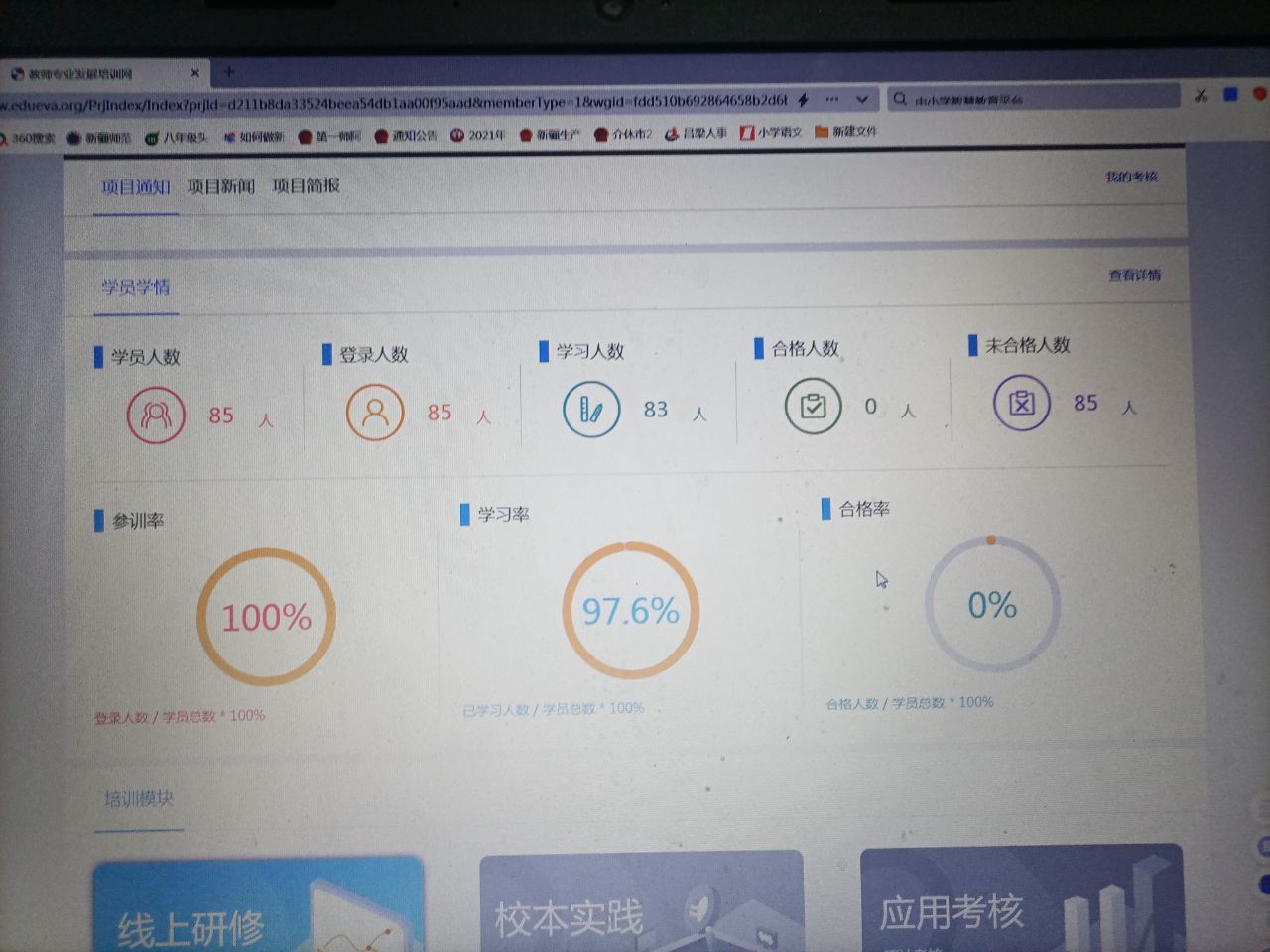
Task: Open a new browser tab
Action: pyautogui.click(x=229, y=72)
